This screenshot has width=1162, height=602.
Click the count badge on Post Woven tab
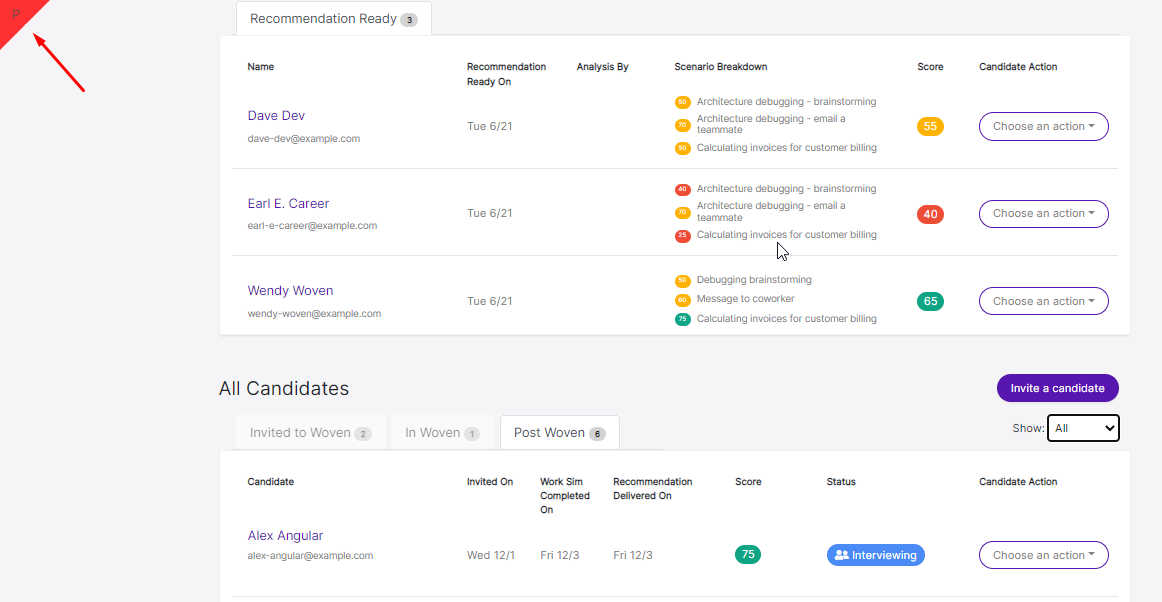(597, 434)
